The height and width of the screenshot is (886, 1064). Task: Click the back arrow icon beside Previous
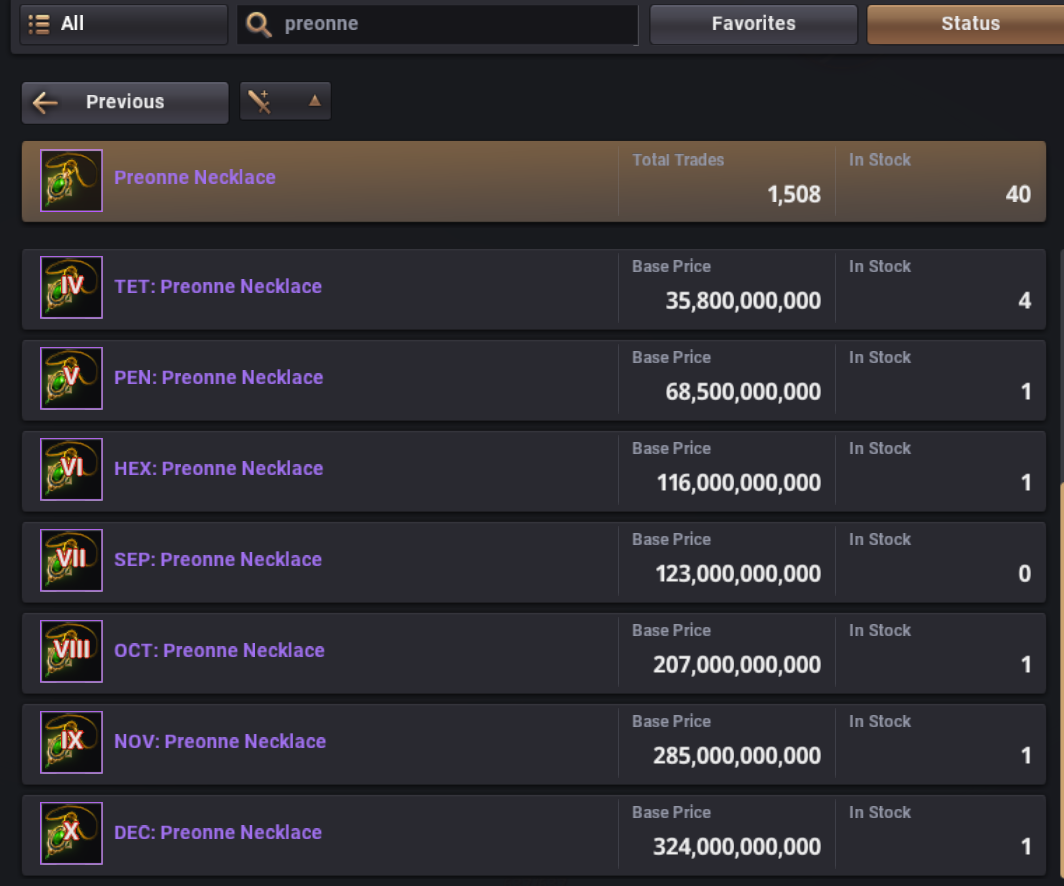click(x=45, y=102)
